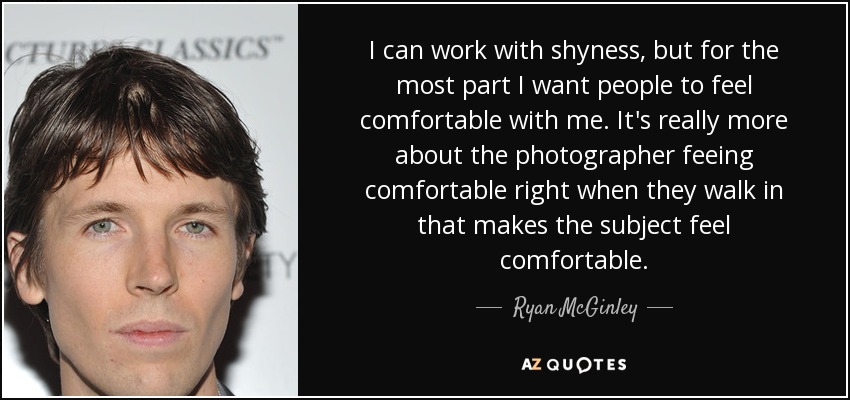Click the word "photographer" in the quote
850x400 pixels.
595,157
